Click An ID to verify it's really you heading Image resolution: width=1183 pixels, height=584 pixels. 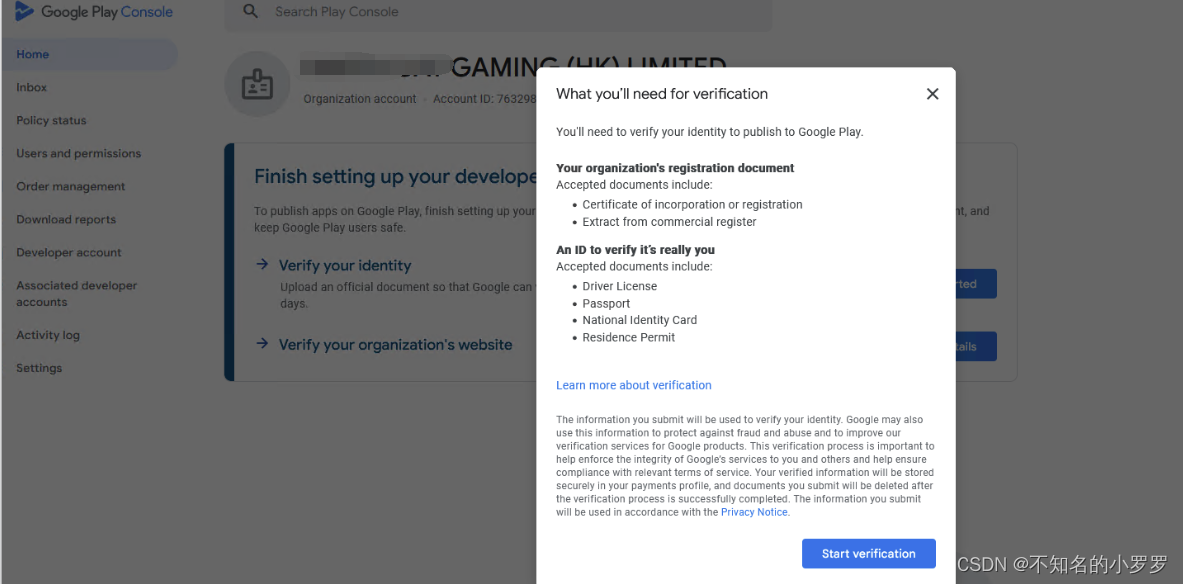635,250
